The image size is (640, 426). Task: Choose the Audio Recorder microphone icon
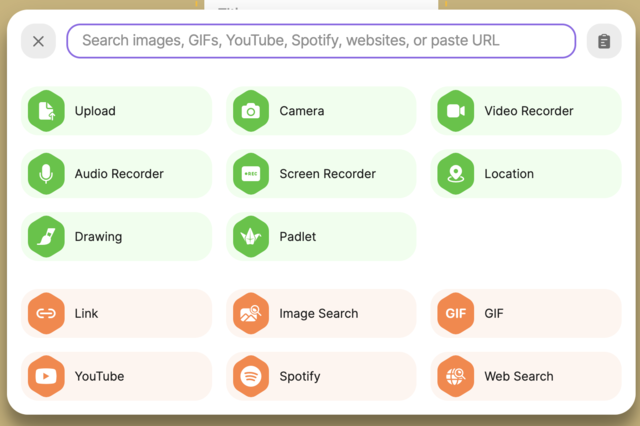coord(46,174)
